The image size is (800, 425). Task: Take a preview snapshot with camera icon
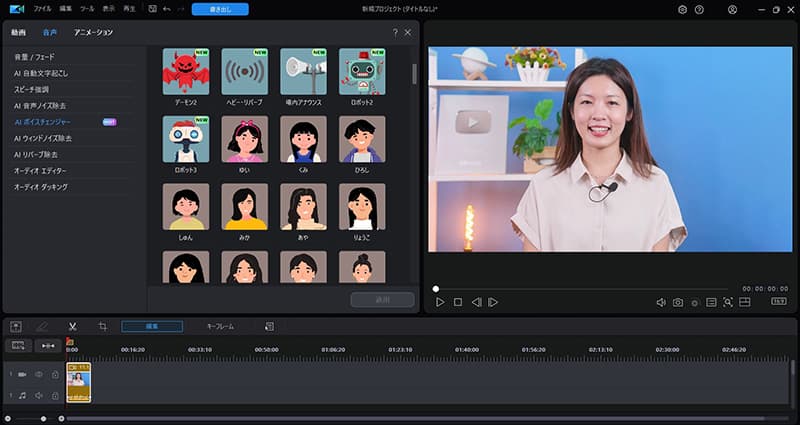coord(678,303)
